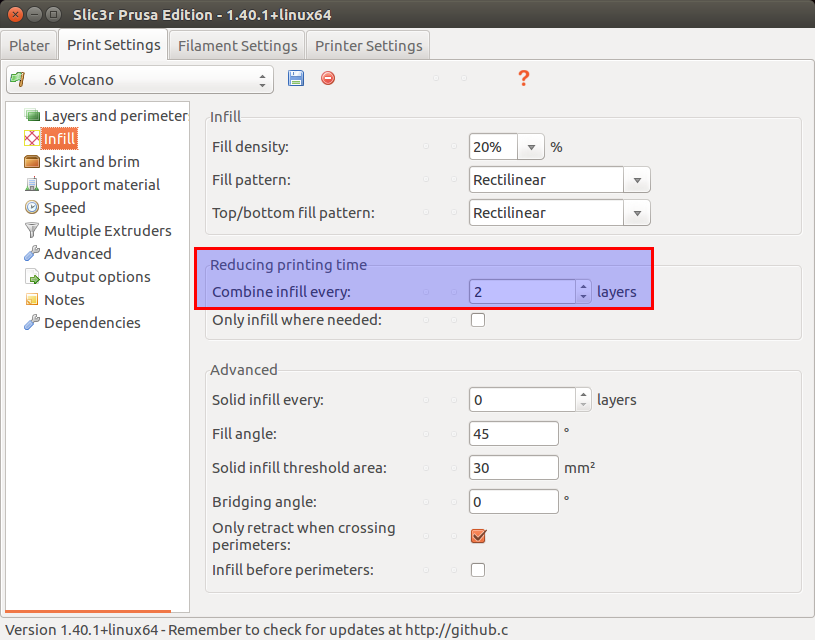Select the Skirt and brim page
The width and height of the screenshot is (815, 640).
[x=91, y=162]
